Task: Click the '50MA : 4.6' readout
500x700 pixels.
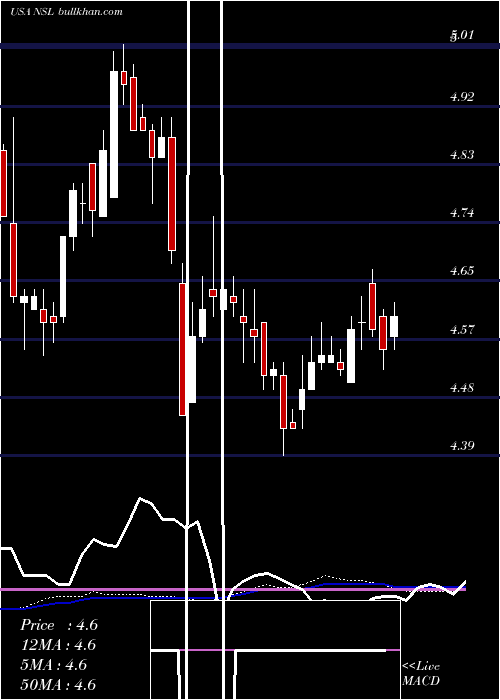Action: click(58, 684)
